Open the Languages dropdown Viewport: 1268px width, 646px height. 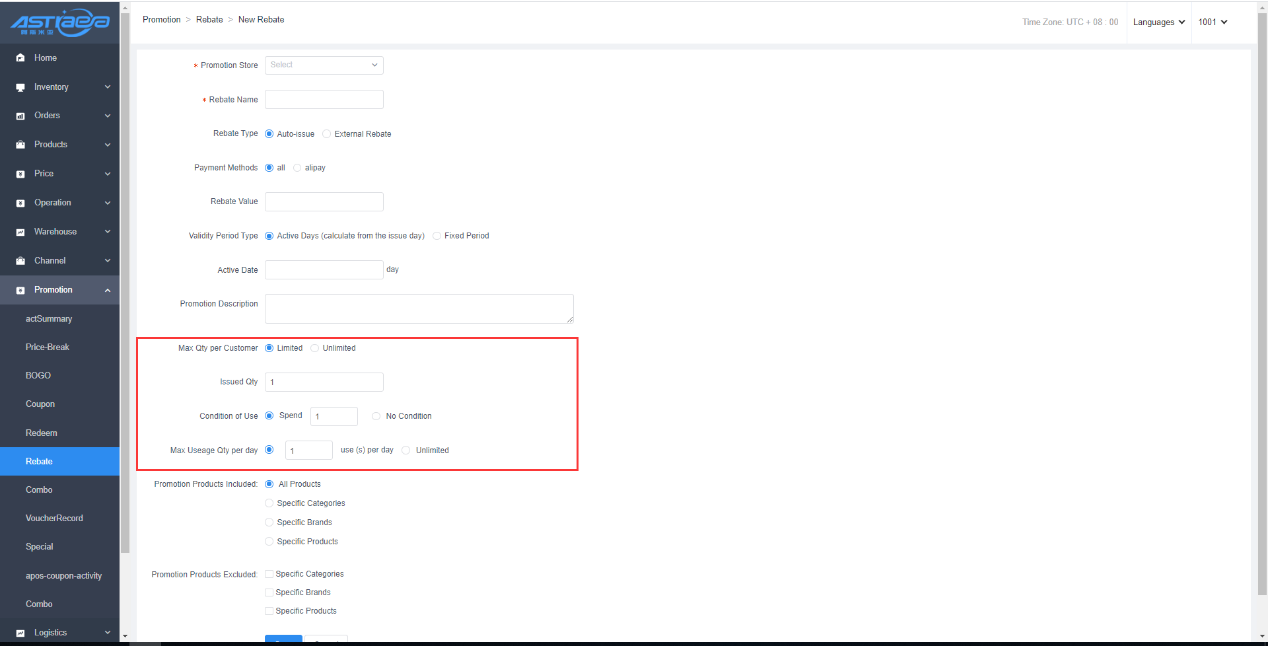pos(1159,22)
